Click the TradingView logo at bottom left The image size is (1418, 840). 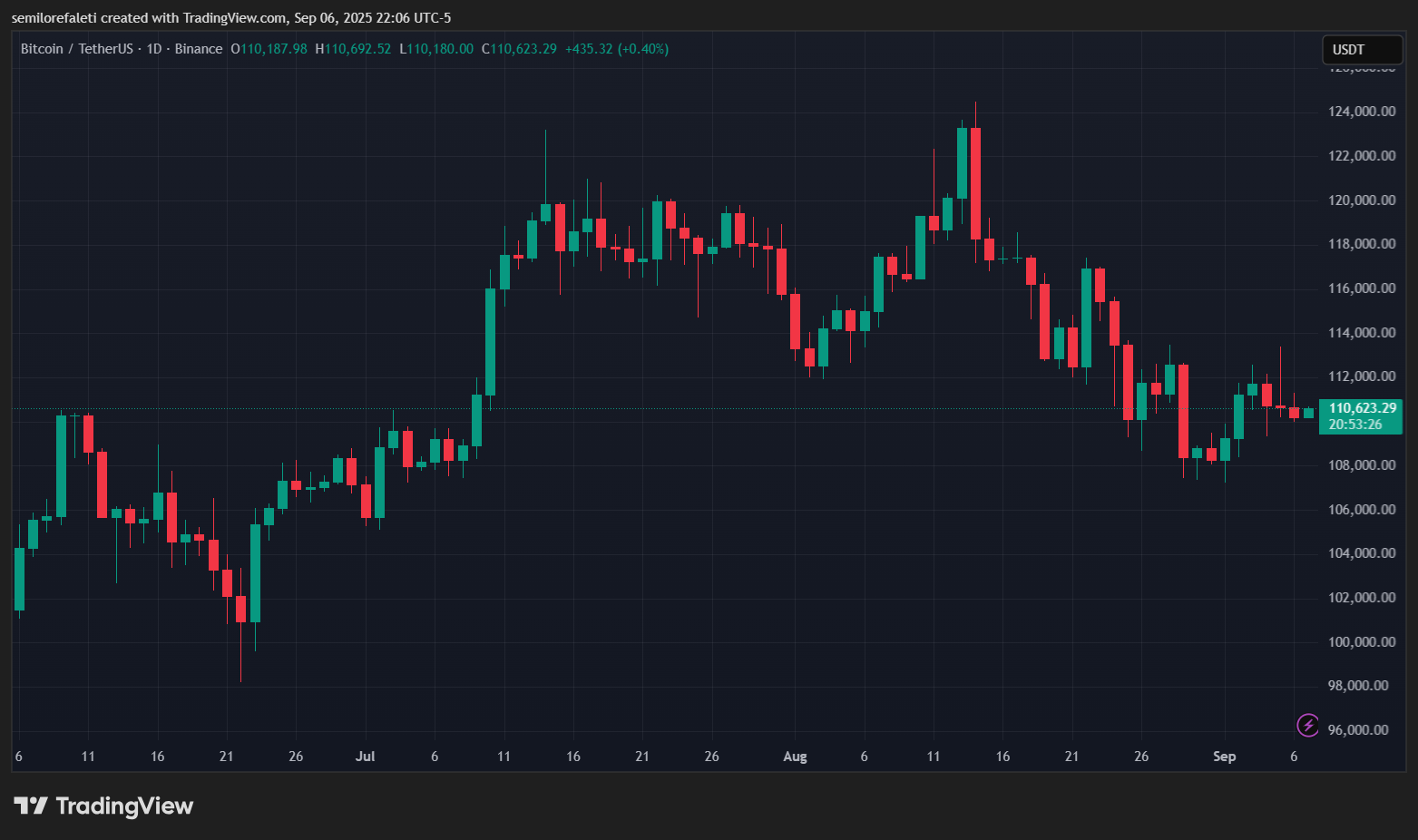[103, 806]
